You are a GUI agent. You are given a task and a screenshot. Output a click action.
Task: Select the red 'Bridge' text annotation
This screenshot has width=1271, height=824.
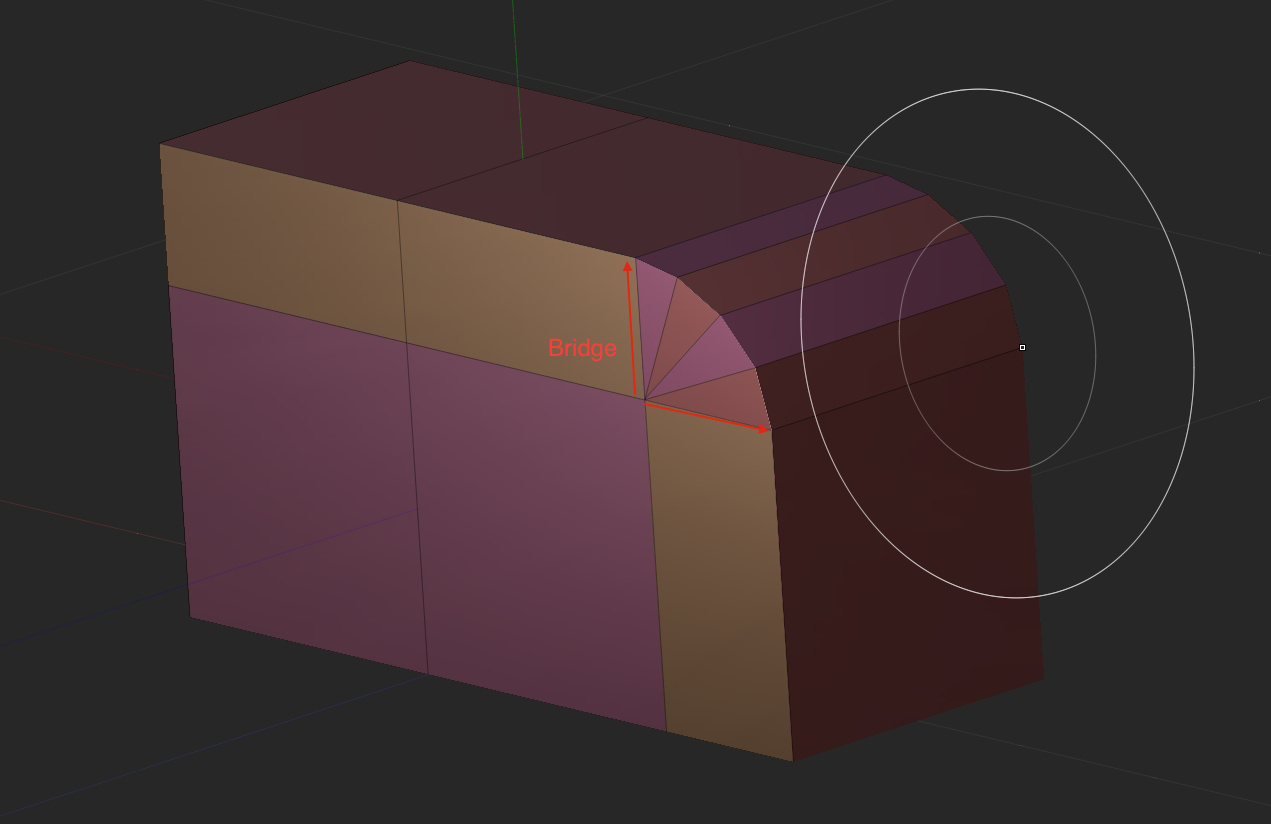581,350
